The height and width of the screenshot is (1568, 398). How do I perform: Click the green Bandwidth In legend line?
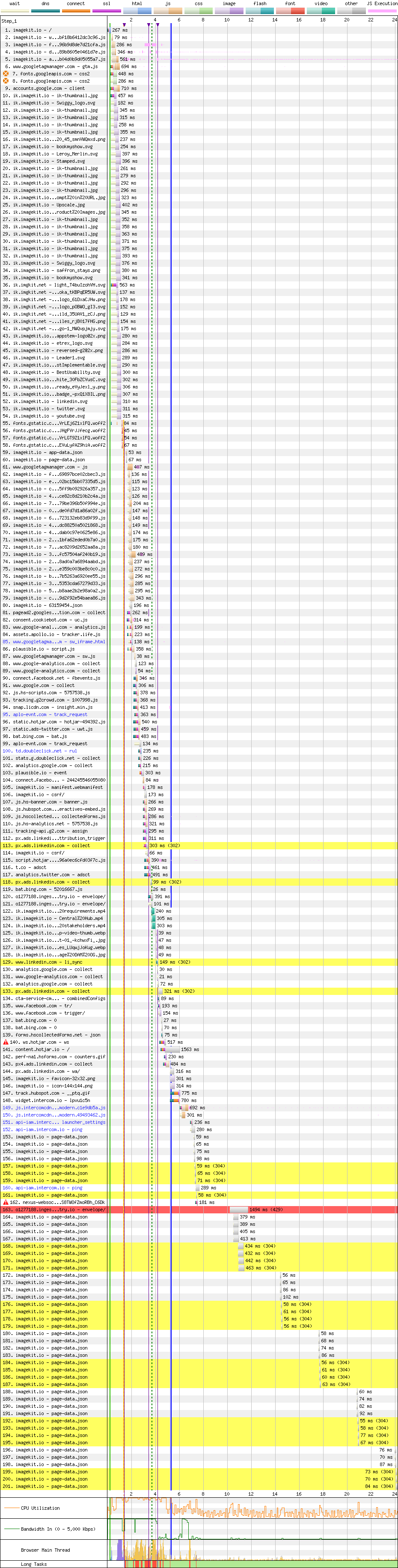12,1529
